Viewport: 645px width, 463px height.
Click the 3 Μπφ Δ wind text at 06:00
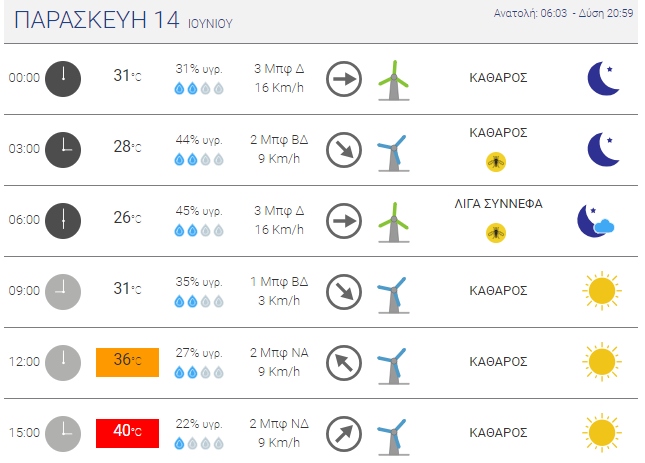coord(279,211)
